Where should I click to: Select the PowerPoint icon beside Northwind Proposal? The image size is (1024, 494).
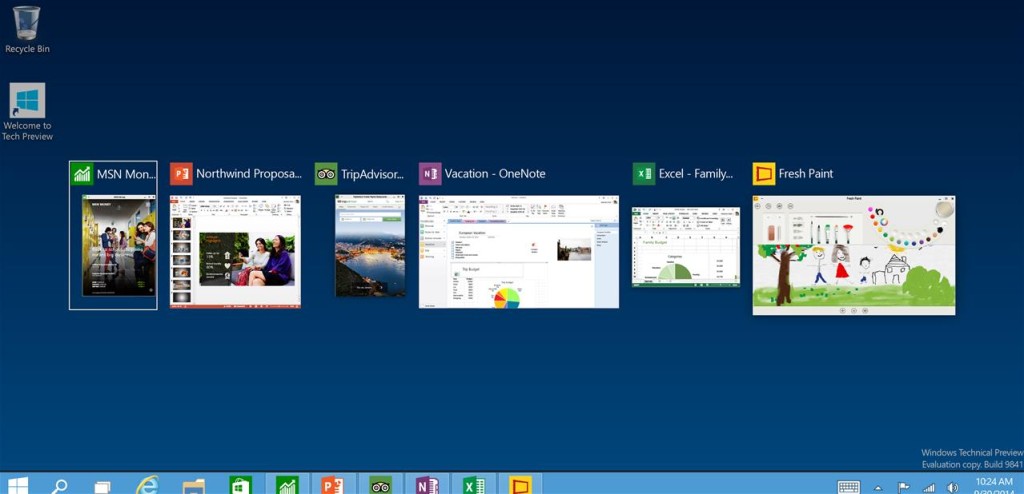tap(181, 174)
